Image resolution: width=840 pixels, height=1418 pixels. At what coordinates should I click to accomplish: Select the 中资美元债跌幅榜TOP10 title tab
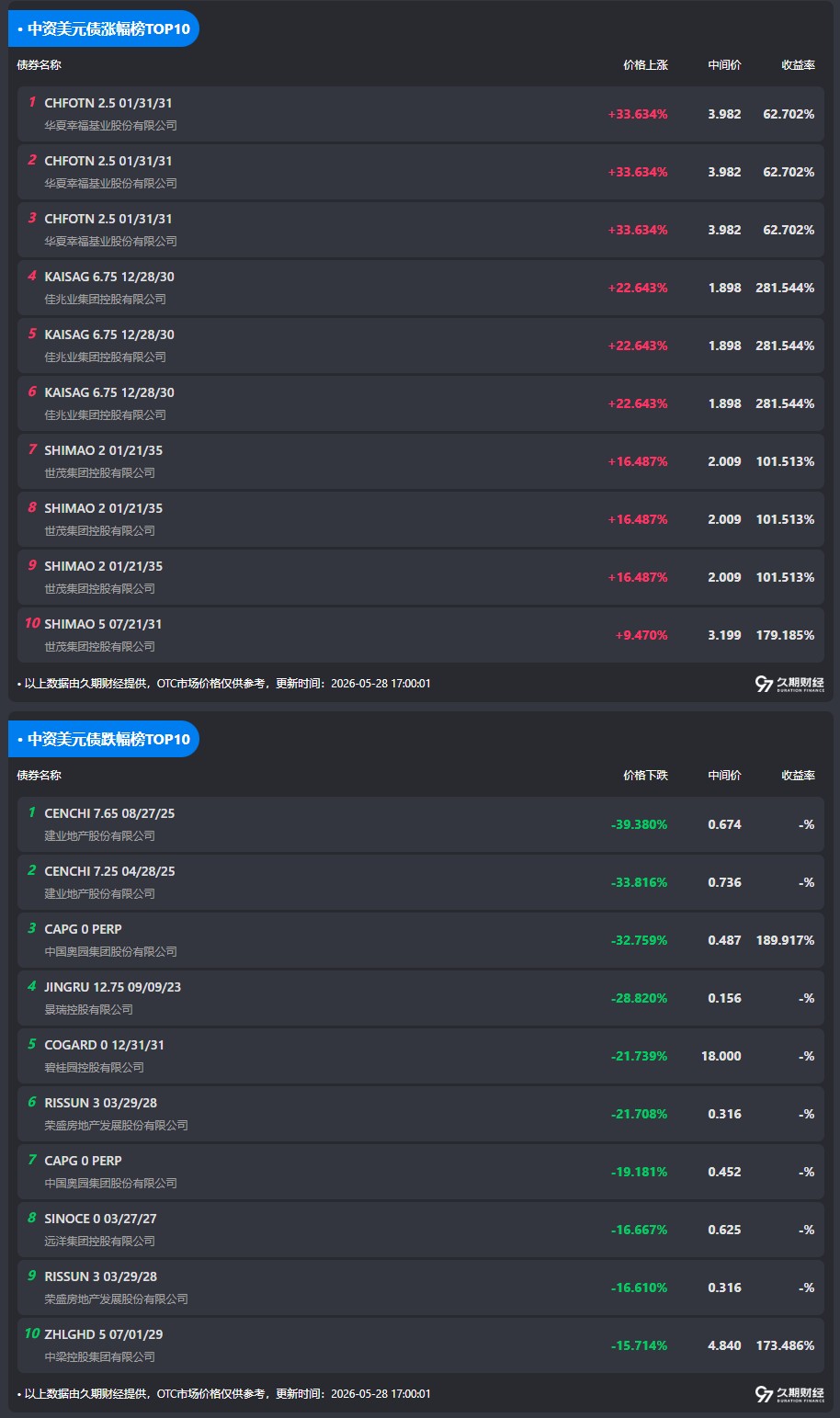pos(104,739)
